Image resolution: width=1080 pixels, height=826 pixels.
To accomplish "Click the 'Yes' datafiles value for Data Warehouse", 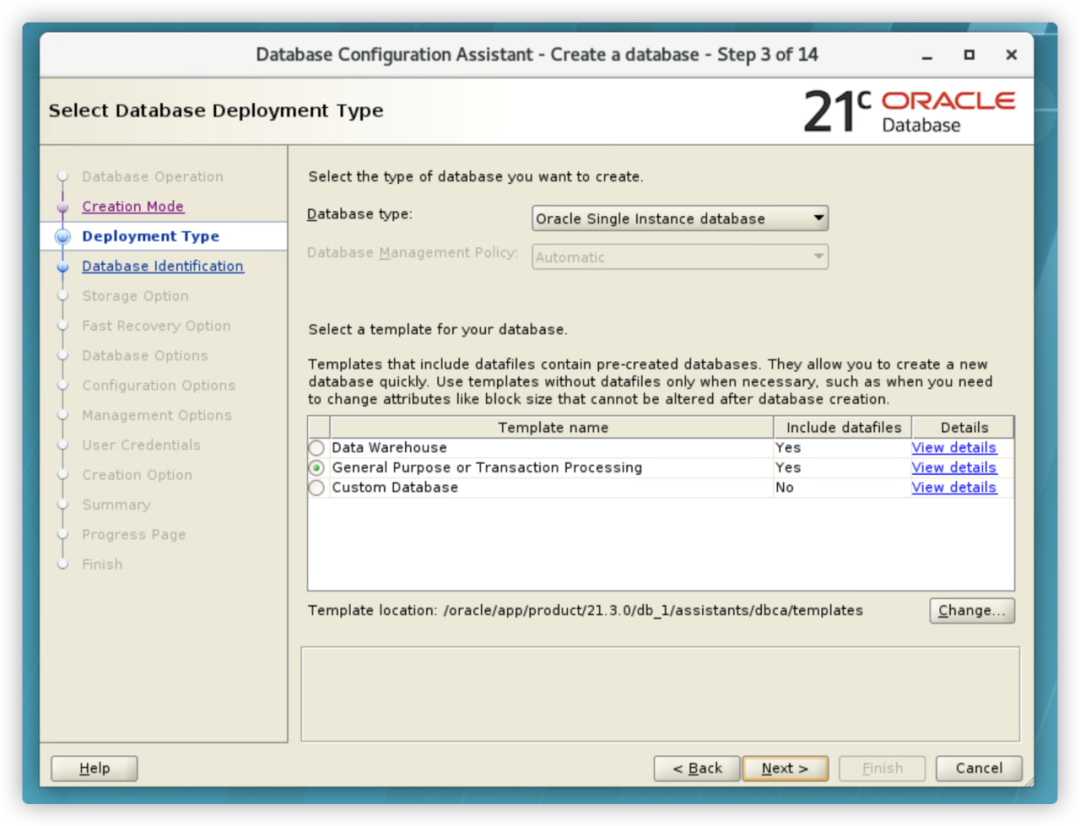I will [788, 448].
